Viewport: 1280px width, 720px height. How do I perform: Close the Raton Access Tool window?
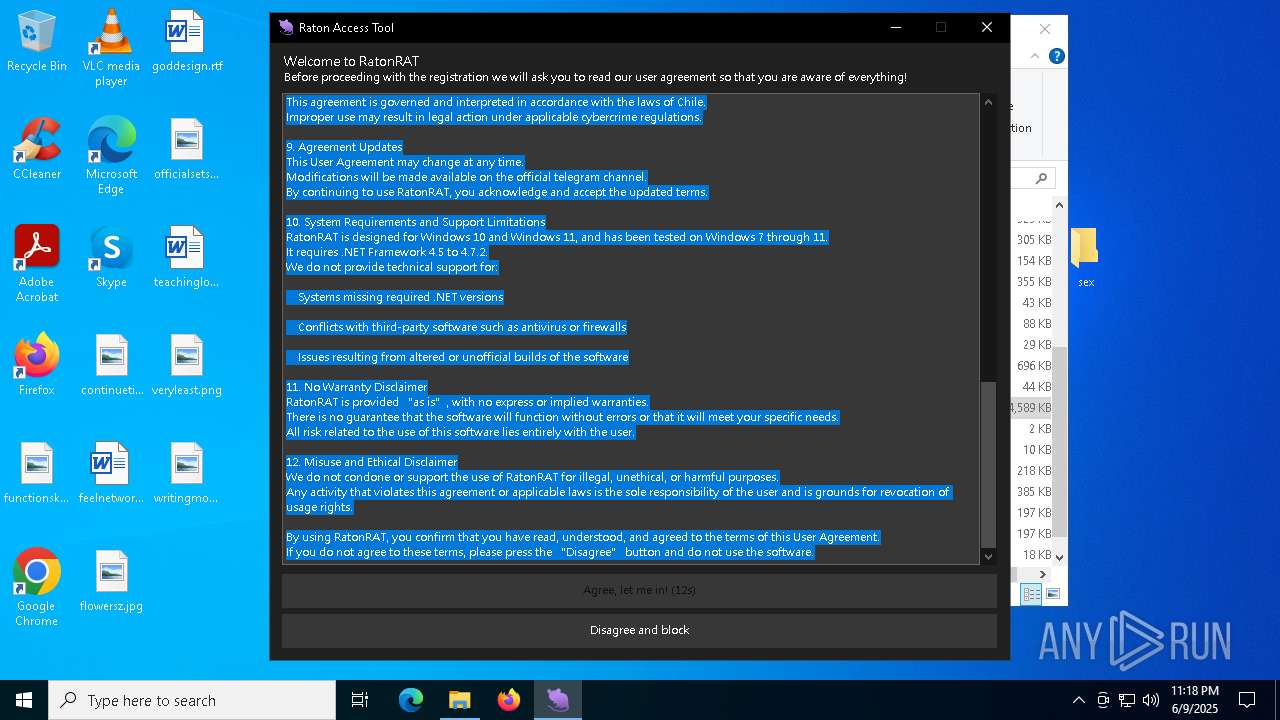coord(986,27)
